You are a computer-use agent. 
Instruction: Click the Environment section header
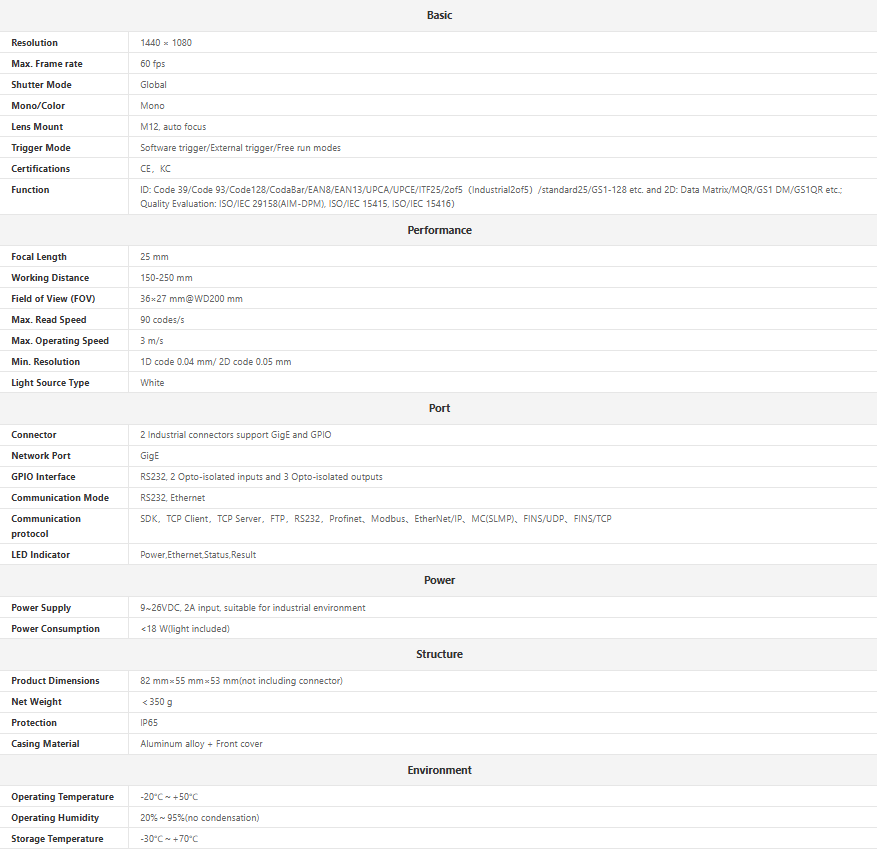[x=439, y=770]
